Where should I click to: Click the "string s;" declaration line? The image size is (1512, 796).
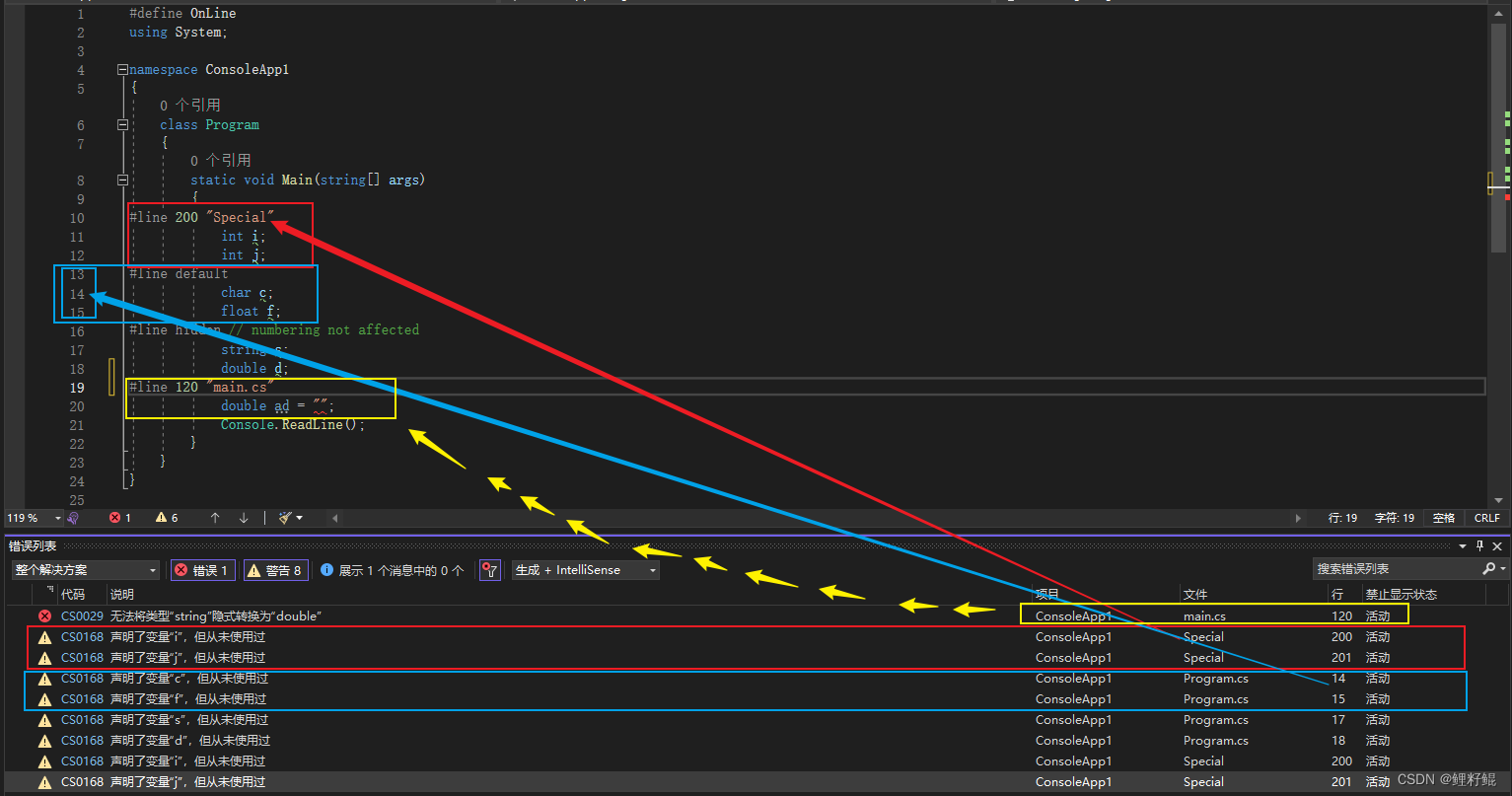253,350
